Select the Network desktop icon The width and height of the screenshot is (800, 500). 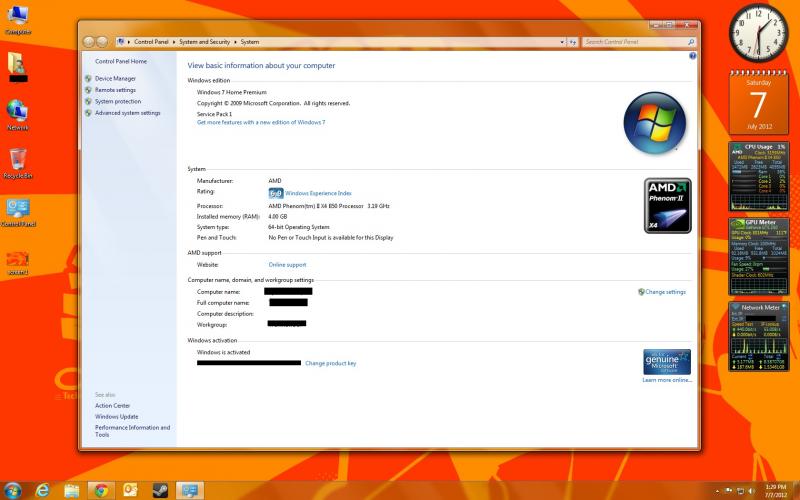pos(17,115)
